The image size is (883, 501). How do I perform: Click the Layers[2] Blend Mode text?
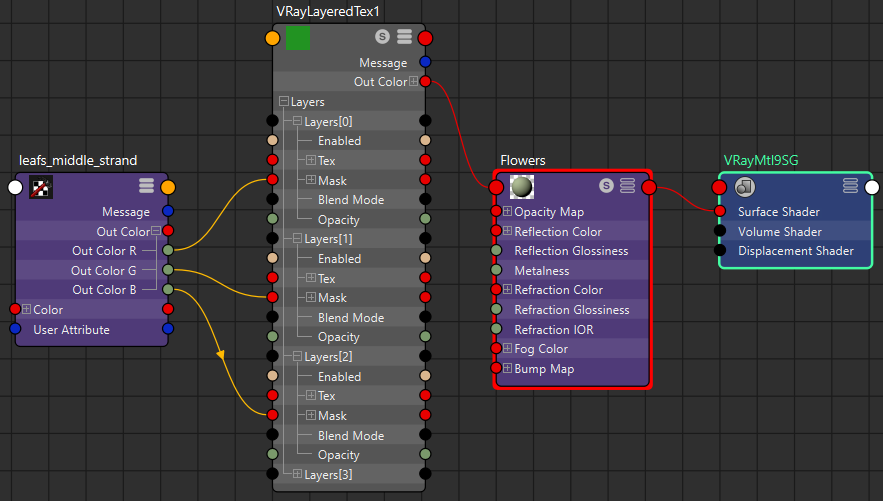[x=351, y=436]
